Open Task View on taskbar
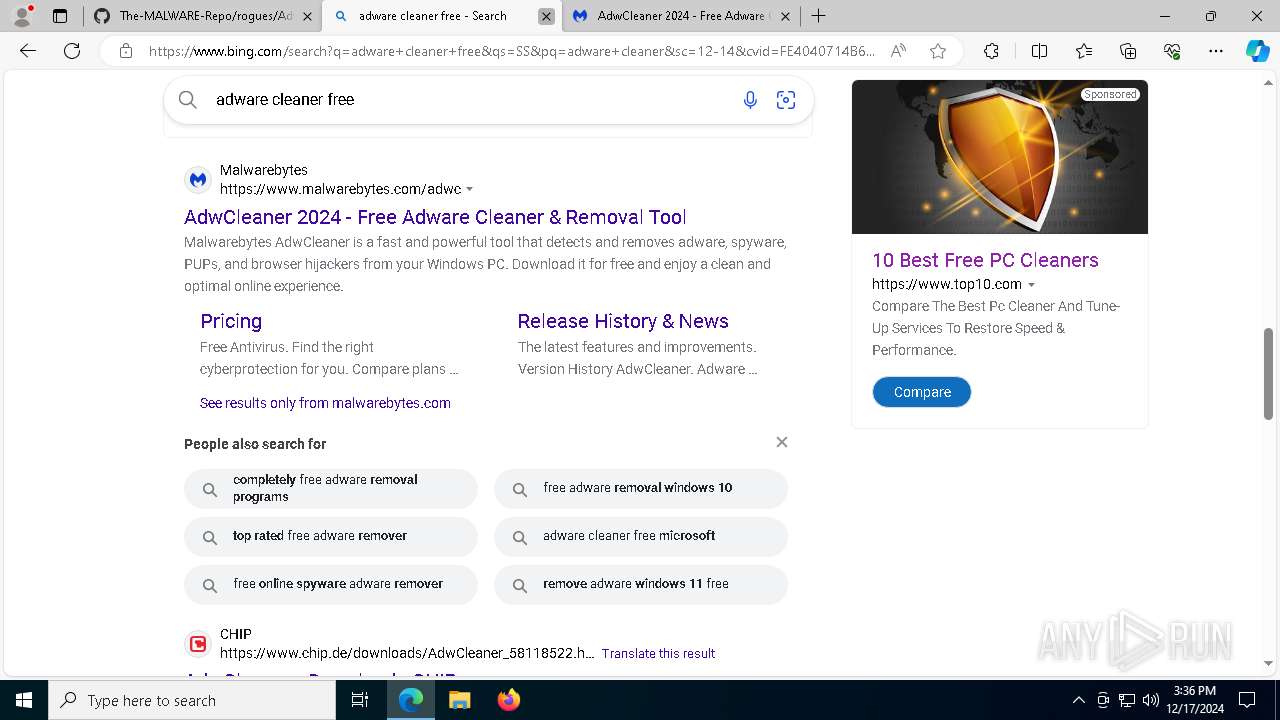The width and height of the screenshot is (1280, 720). click(360, 700)
